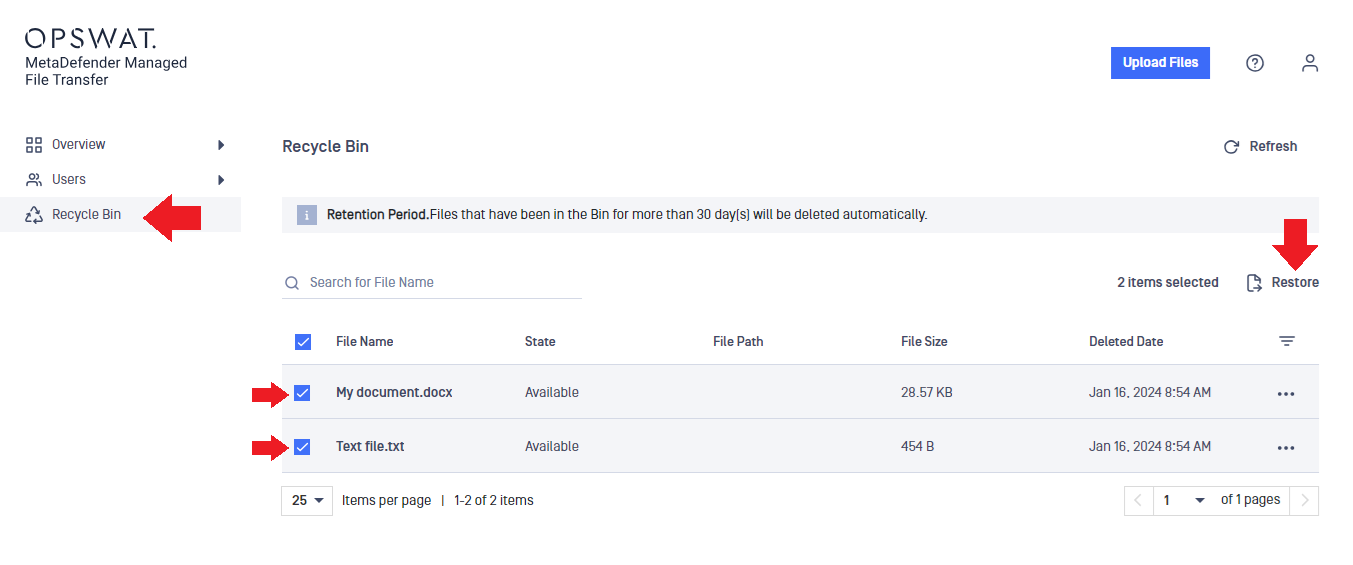Open three-dot menu for Text file.txt
This screenshot has width=1353, height=565.
pos(1286,447)
